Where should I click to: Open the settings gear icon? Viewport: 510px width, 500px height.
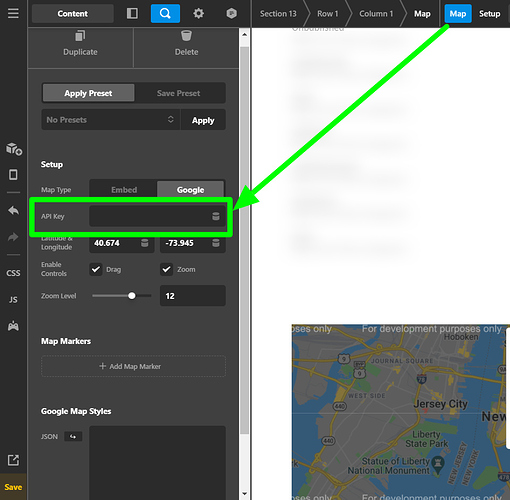point(198,13)
